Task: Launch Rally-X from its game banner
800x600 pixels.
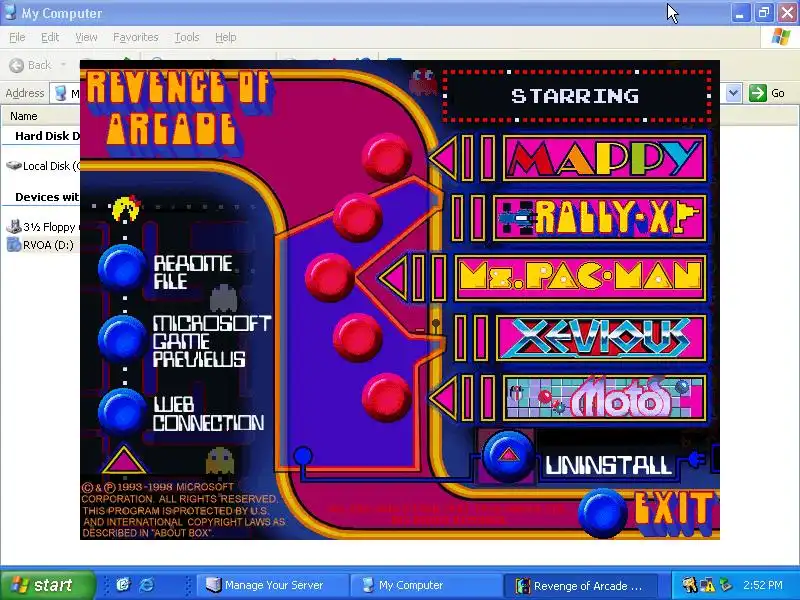Action: click(600, 218)
